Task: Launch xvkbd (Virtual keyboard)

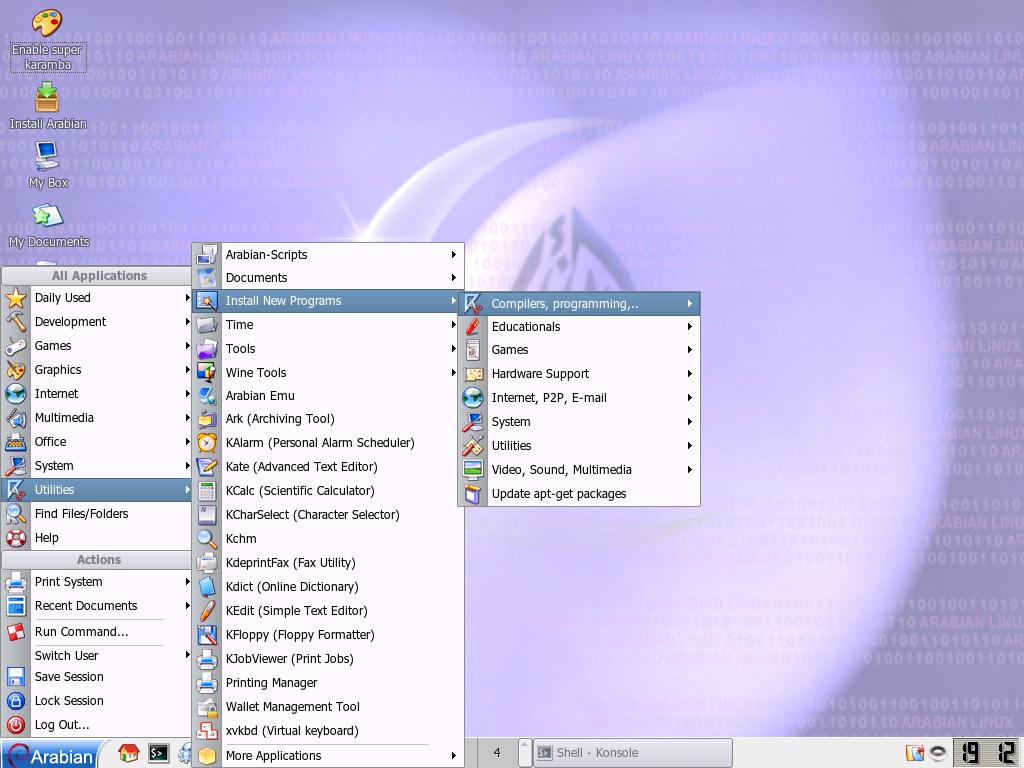Action: point(328,731)
